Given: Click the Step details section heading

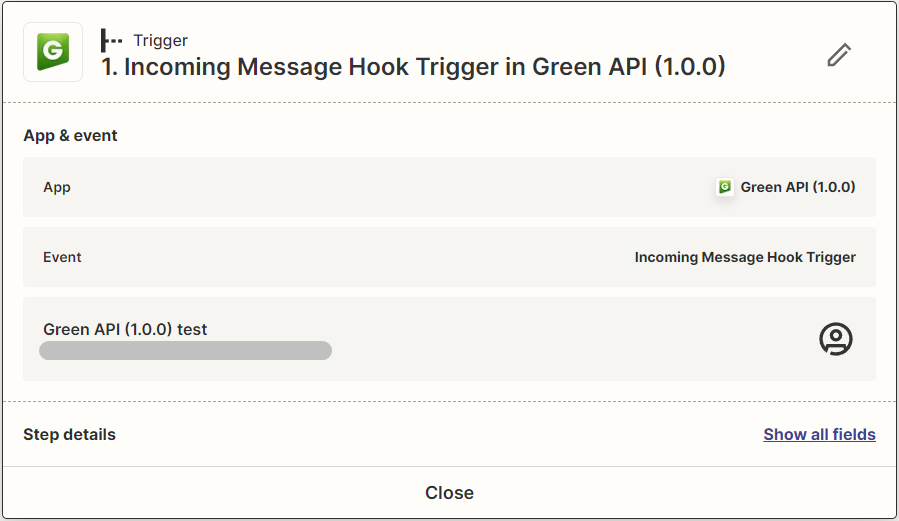Looking at the screenshot, I should pos(69,434).
